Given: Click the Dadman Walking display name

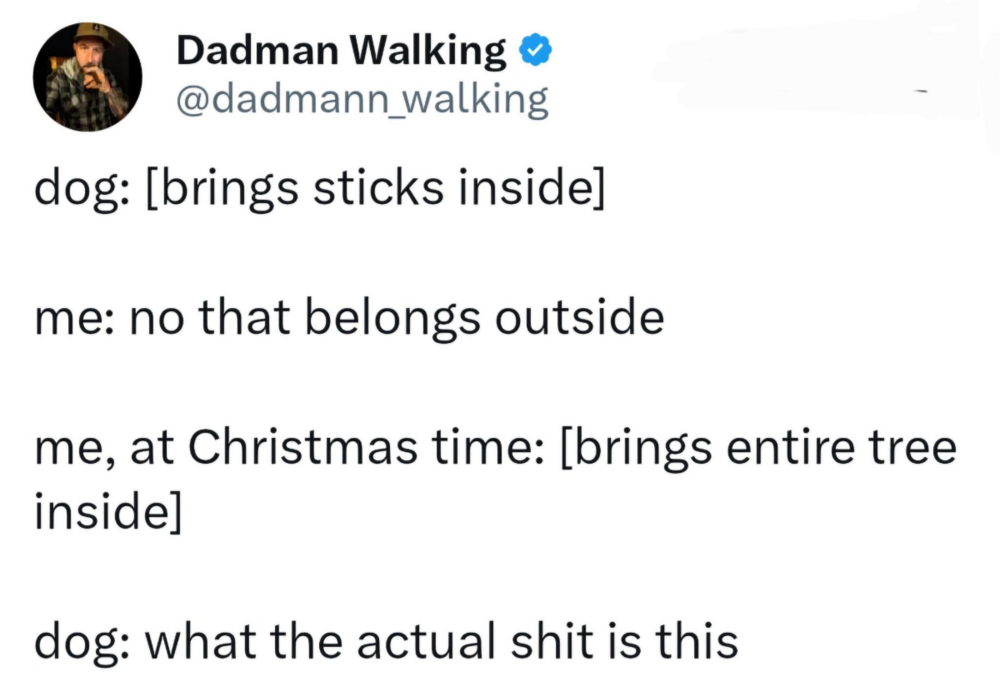Looking at the screenshot, I should click(x=341, y=50).
